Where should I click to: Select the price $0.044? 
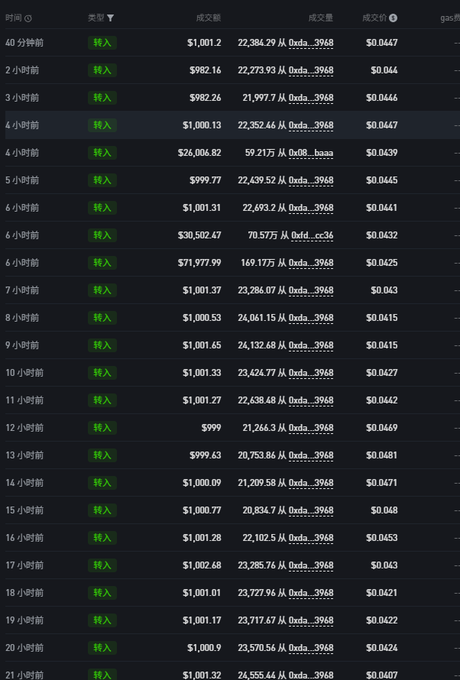coord(384,70)
